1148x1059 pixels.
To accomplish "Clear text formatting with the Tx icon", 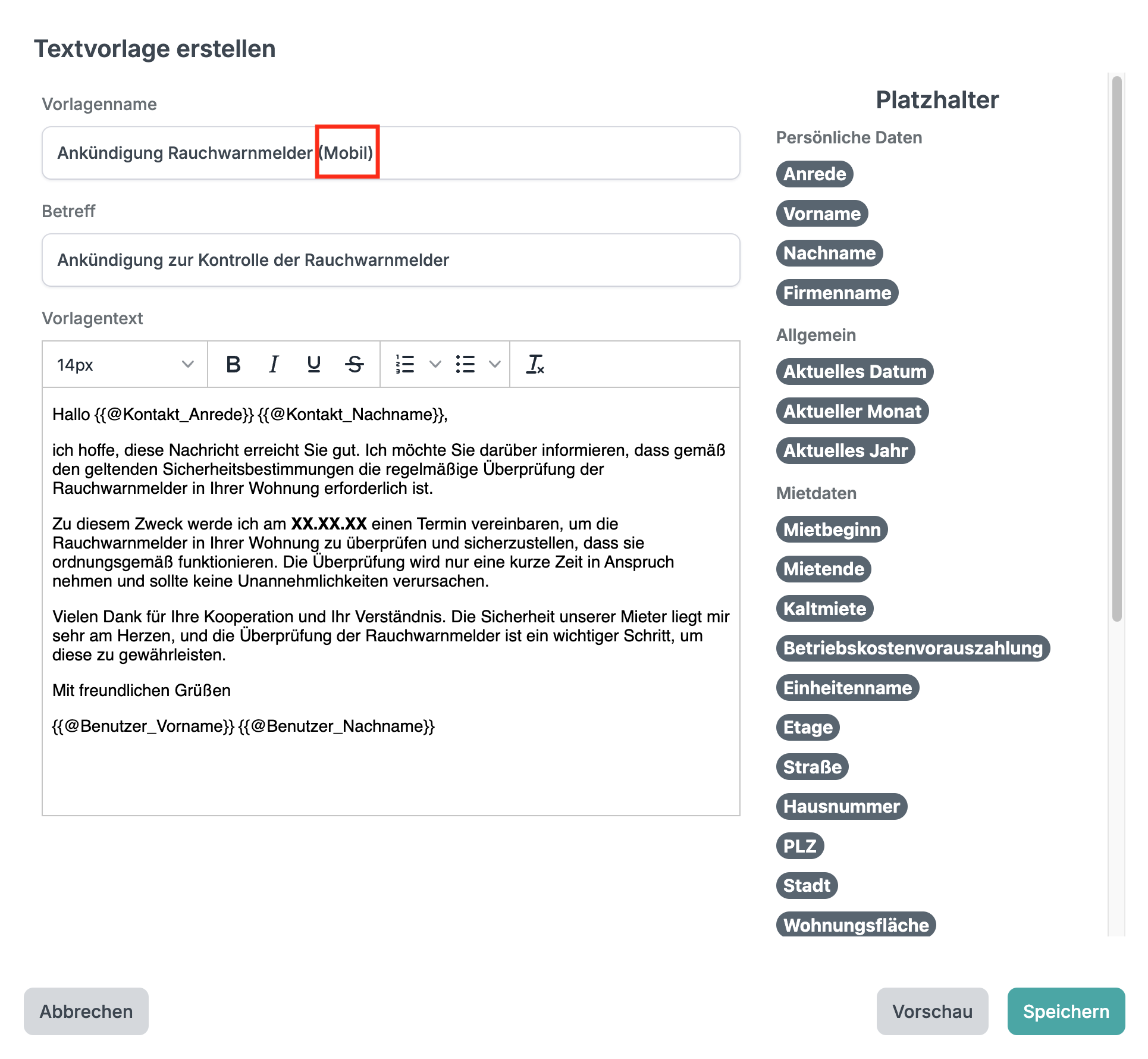I will [535, 364].
